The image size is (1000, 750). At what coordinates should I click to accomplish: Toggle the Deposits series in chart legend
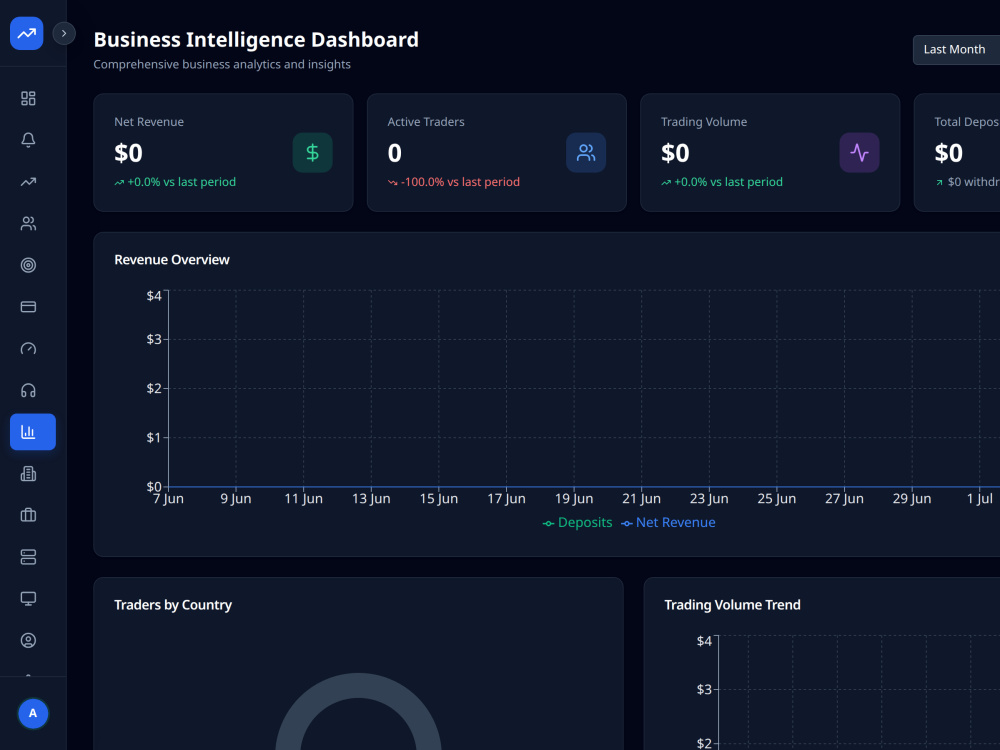[577, 523]
